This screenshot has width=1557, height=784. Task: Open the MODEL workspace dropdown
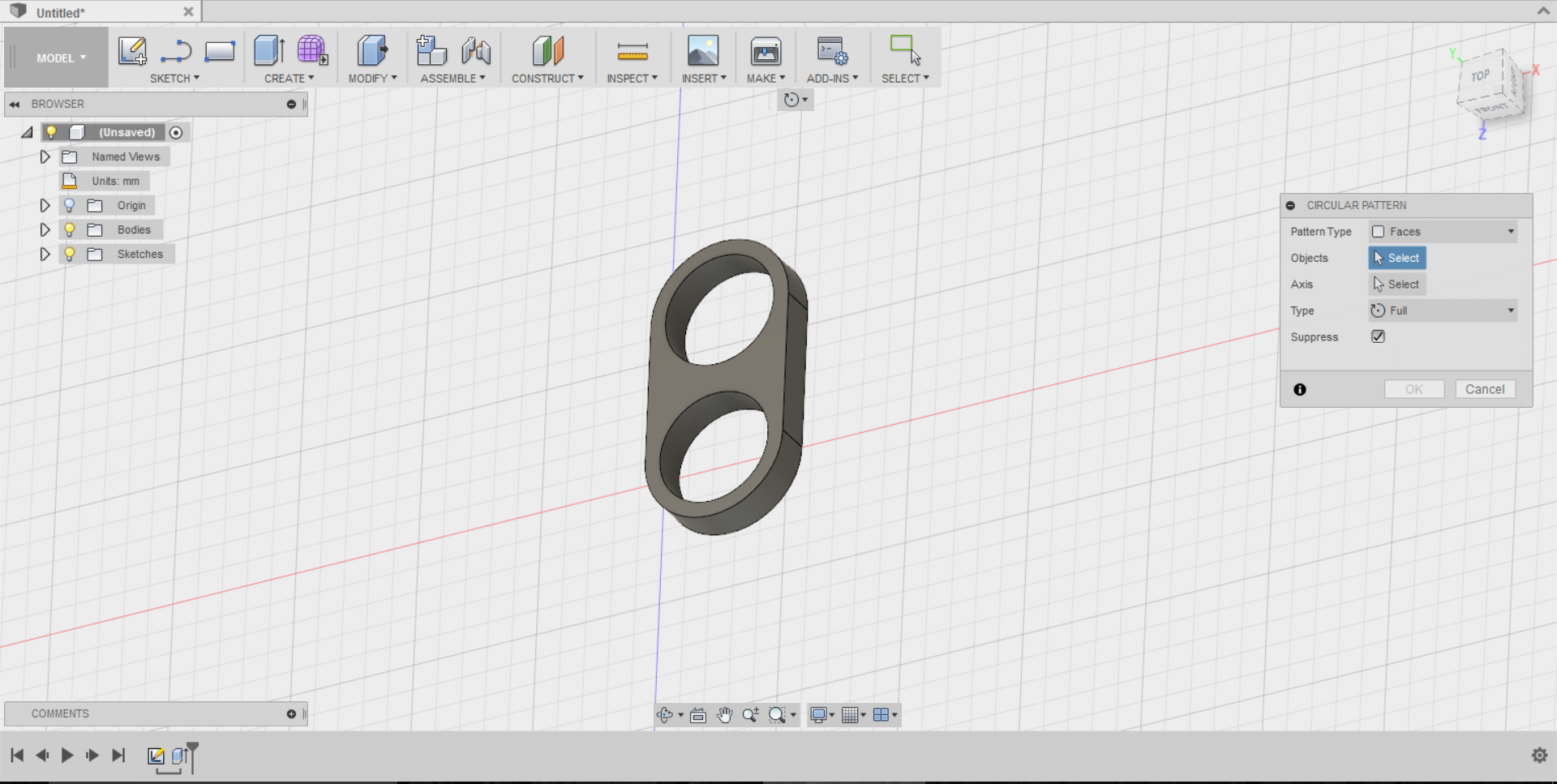[61, 58]
